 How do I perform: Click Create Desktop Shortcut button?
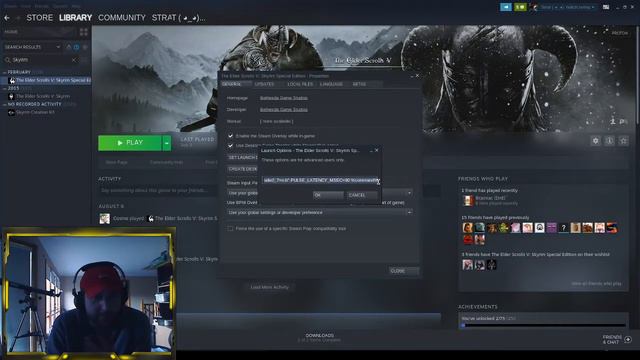coord(242,169)
